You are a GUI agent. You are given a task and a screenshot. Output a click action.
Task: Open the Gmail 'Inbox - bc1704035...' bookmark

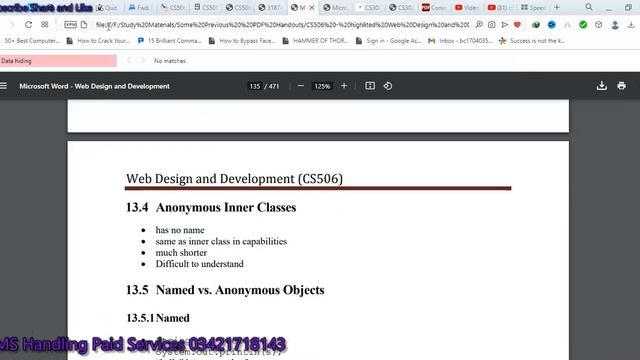point(461,41)
